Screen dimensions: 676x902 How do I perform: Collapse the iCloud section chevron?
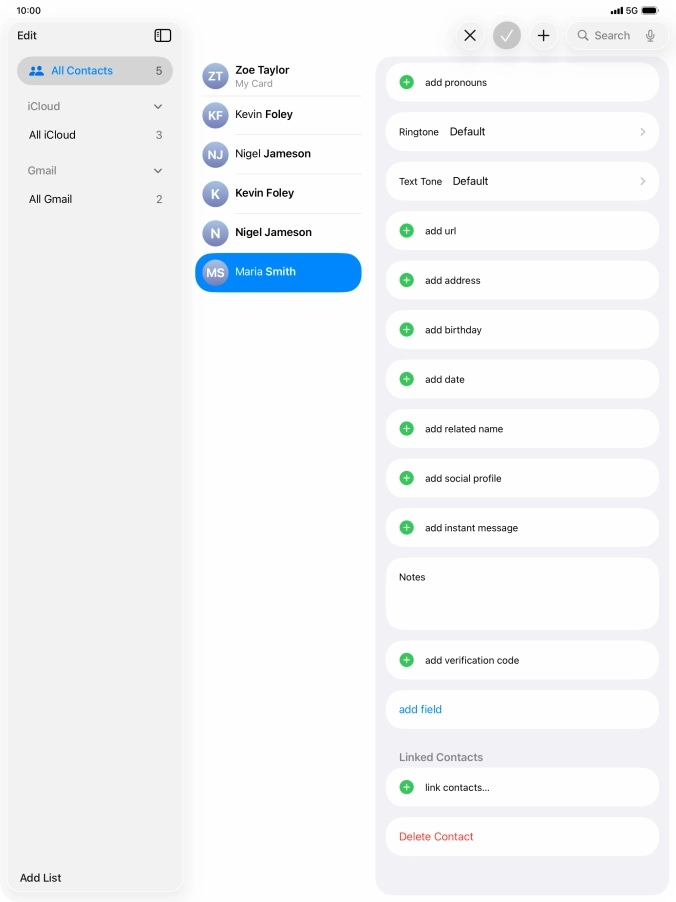[x=158, y=106]
